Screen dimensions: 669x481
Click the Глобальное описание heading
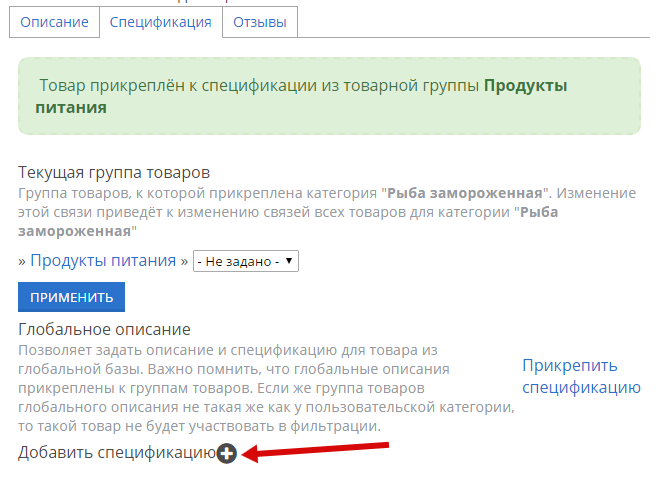pos(104,329)
